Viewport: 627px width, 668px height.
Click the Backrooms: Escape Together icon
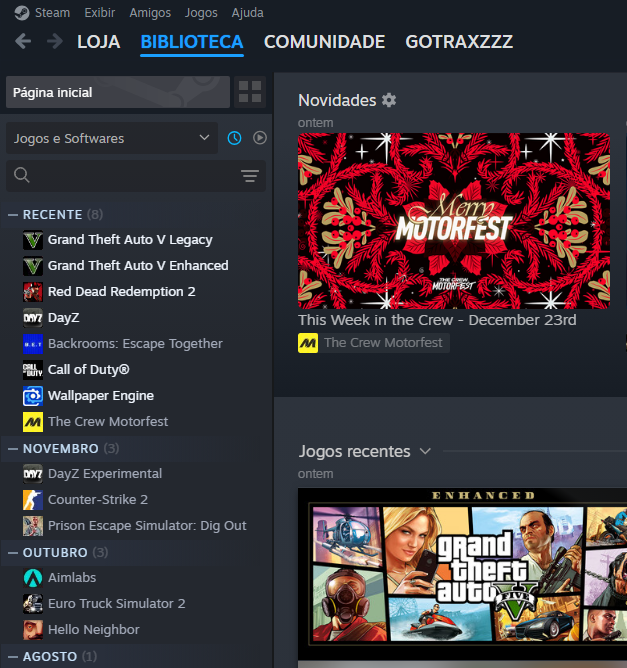[33, 344]
